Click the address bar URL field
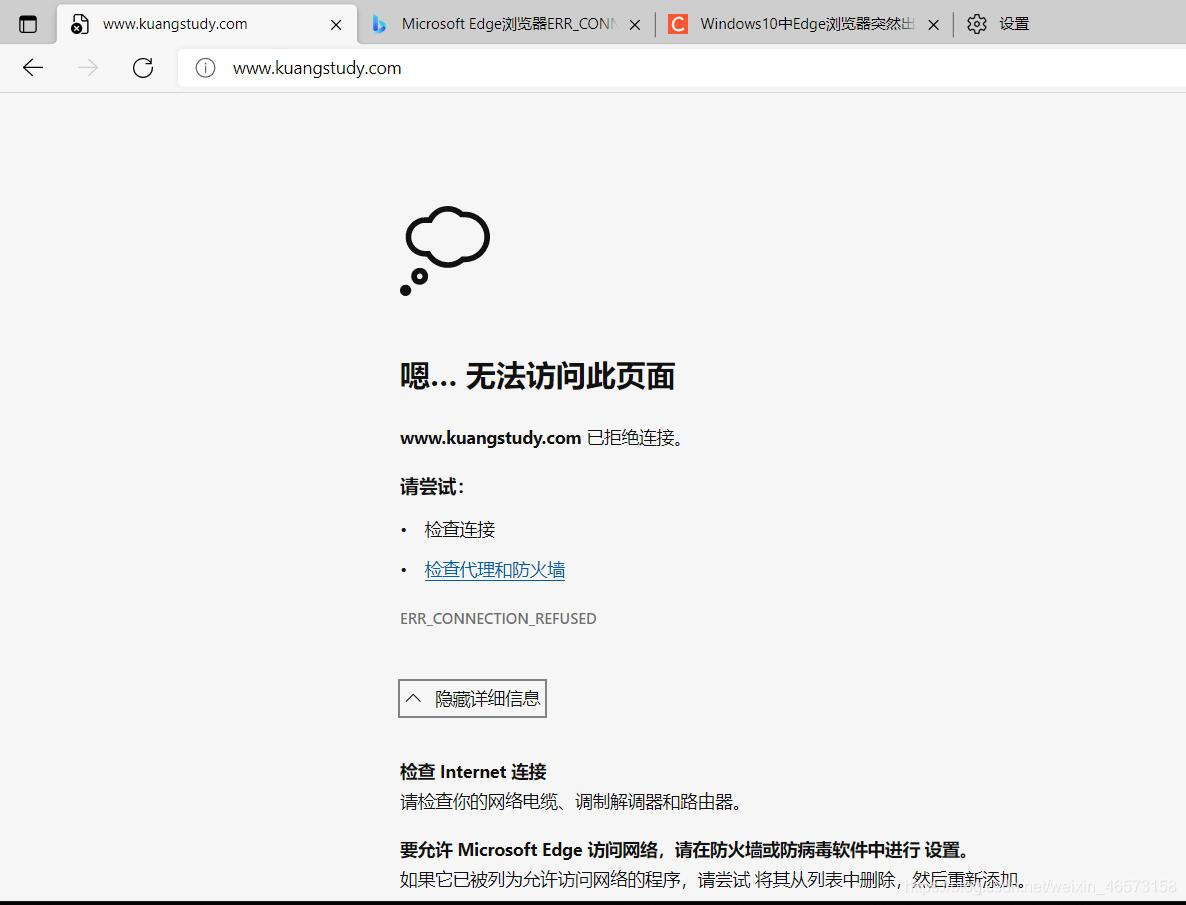Screen dimensions: 1186x905 (681, 68)
